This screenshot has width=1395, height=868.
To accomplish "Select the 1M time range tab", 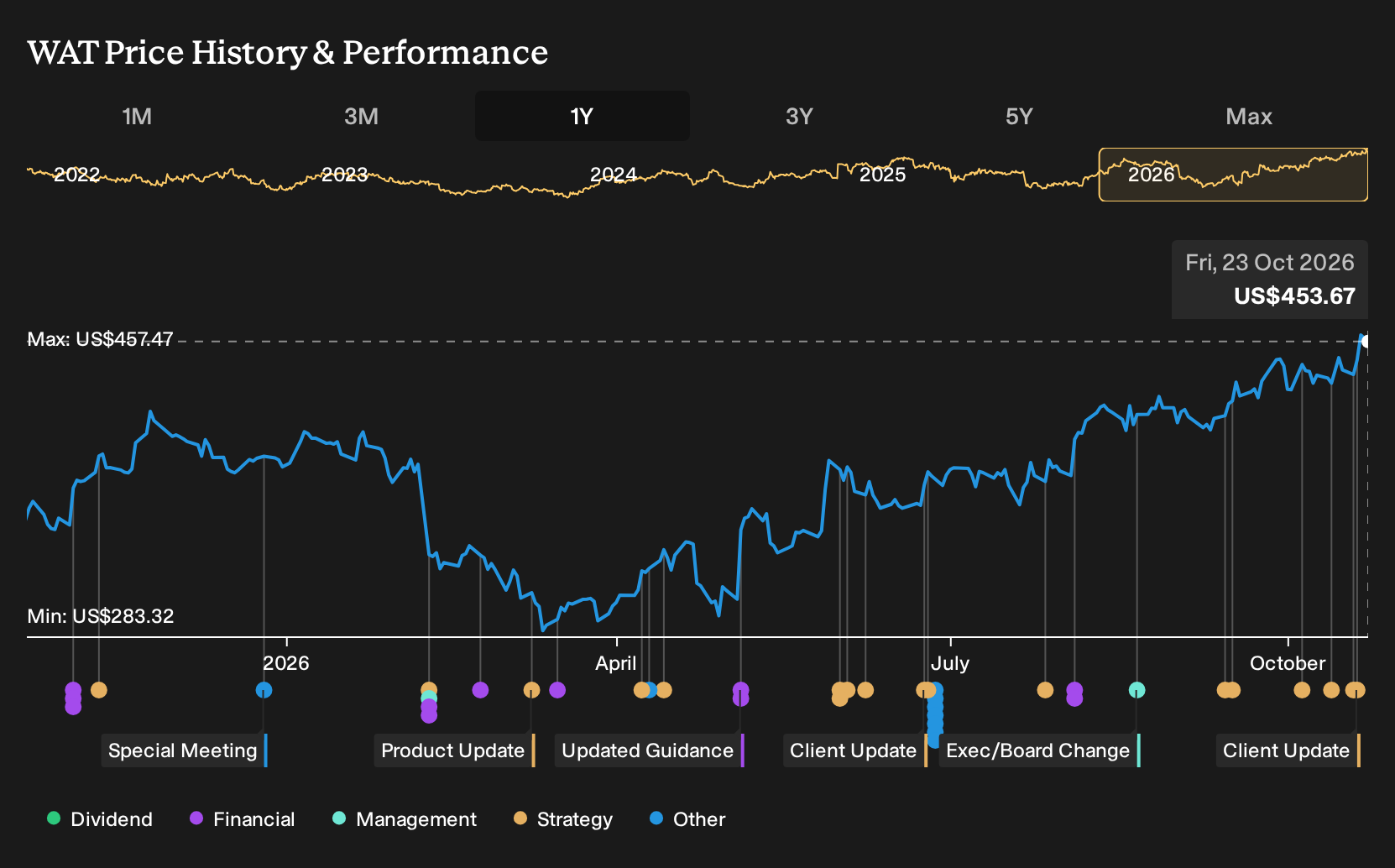I will [x=137, y=116].
